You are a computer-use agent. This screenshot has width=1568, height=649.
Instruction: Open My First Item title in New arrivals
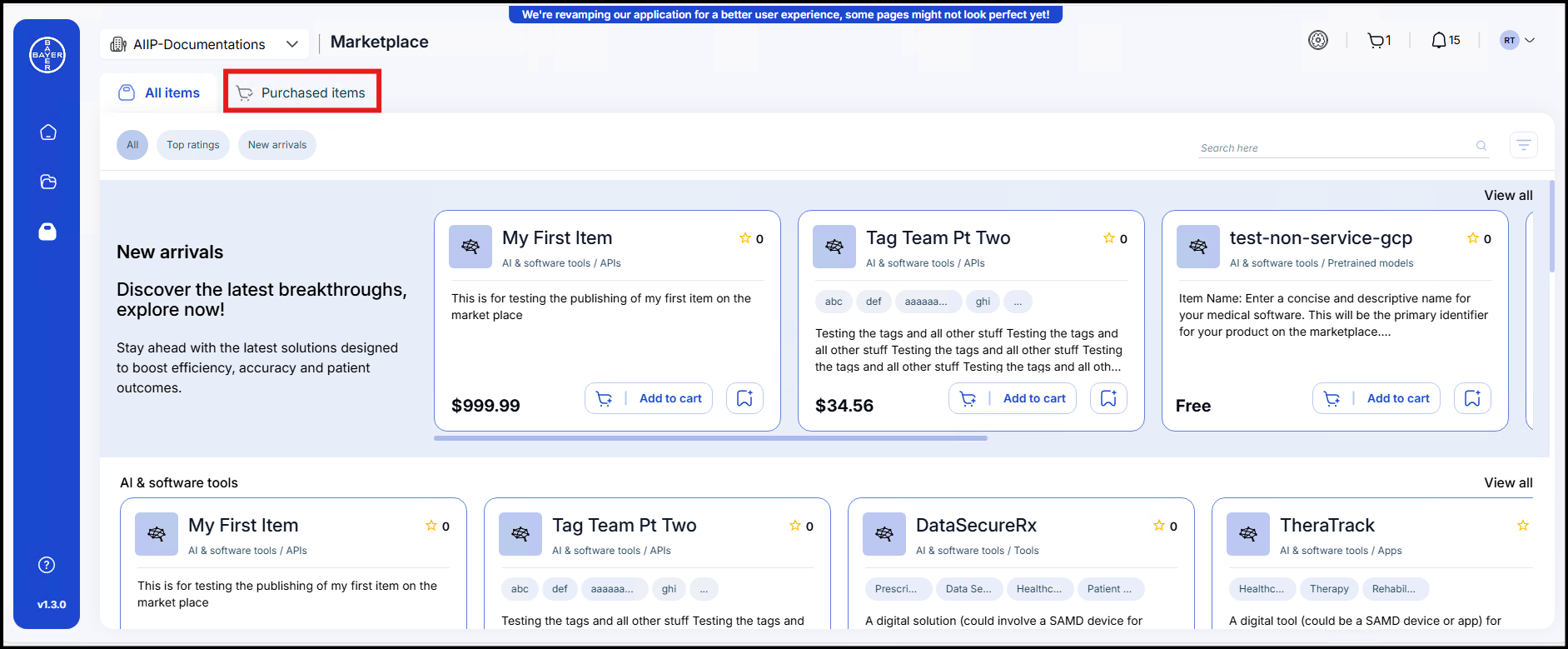click(557, 238)
